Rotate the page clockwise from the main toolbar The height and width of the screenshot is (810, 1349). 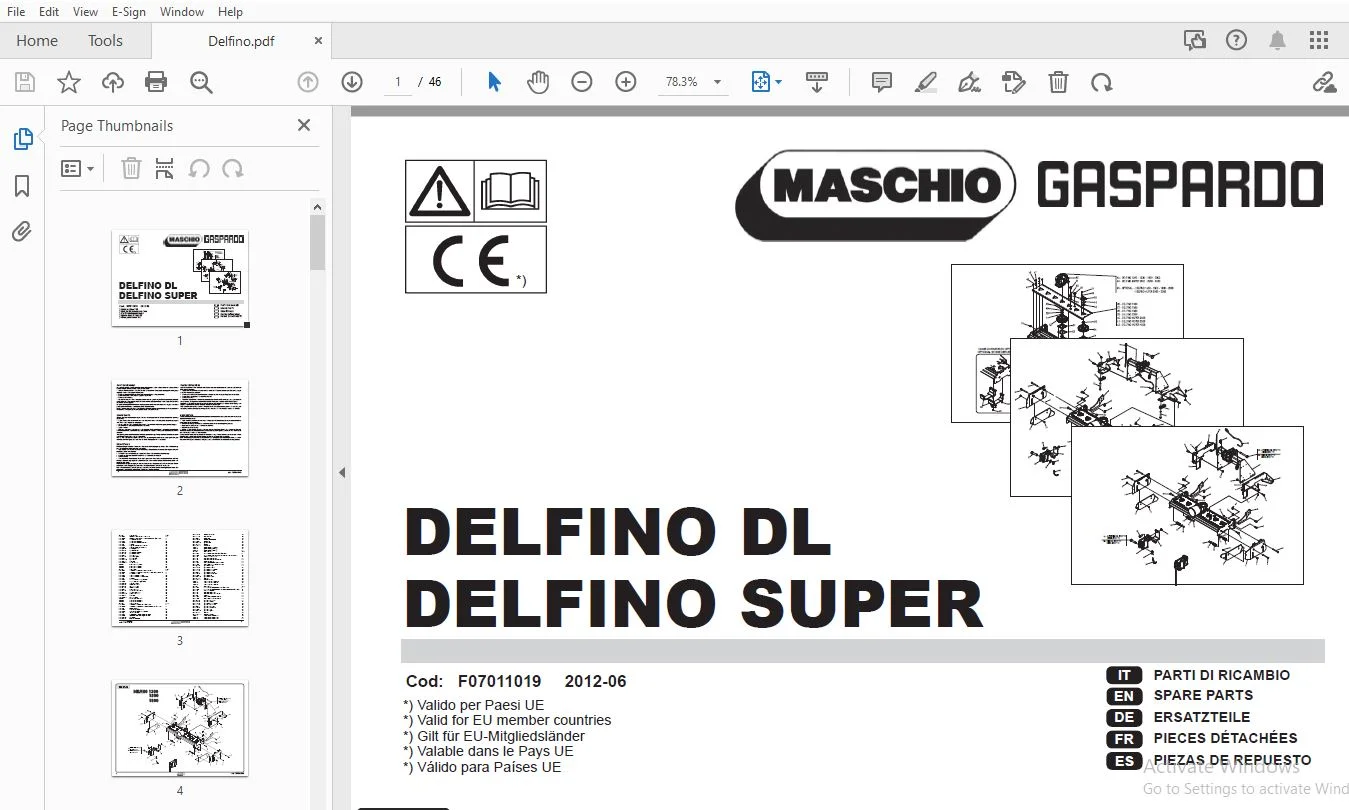coord(1102,82)
